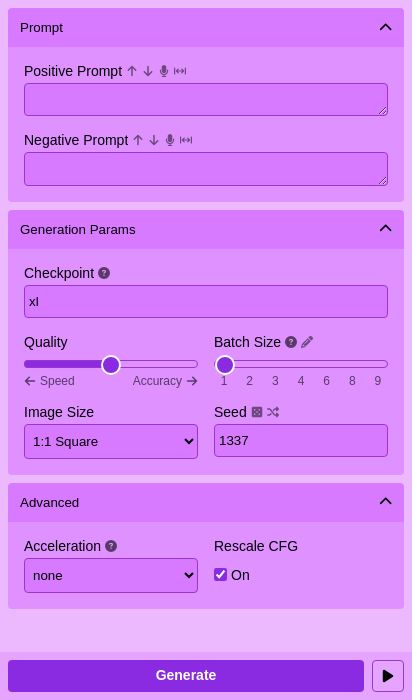Click the down arrow beside Positive Prompt
The width and height of the screenshot is (412, 700).
148,71
